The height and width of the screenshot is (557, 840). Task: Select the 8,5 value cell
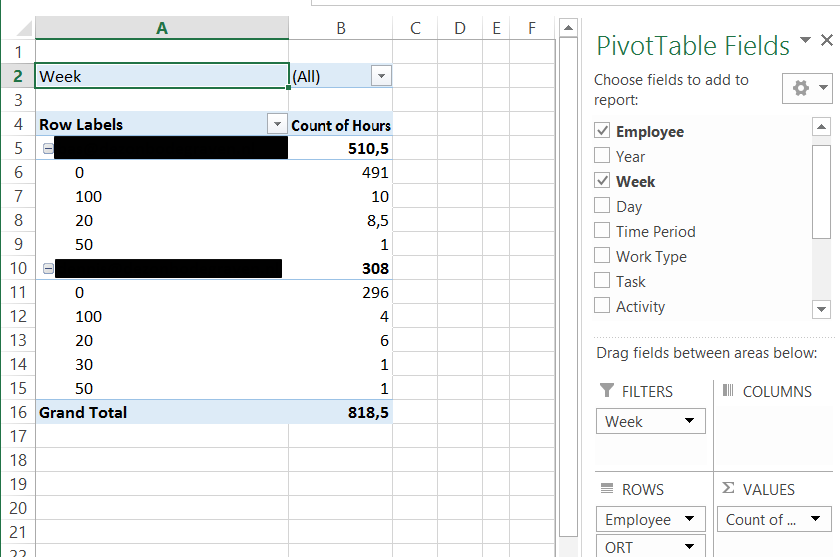click(341, 220)
